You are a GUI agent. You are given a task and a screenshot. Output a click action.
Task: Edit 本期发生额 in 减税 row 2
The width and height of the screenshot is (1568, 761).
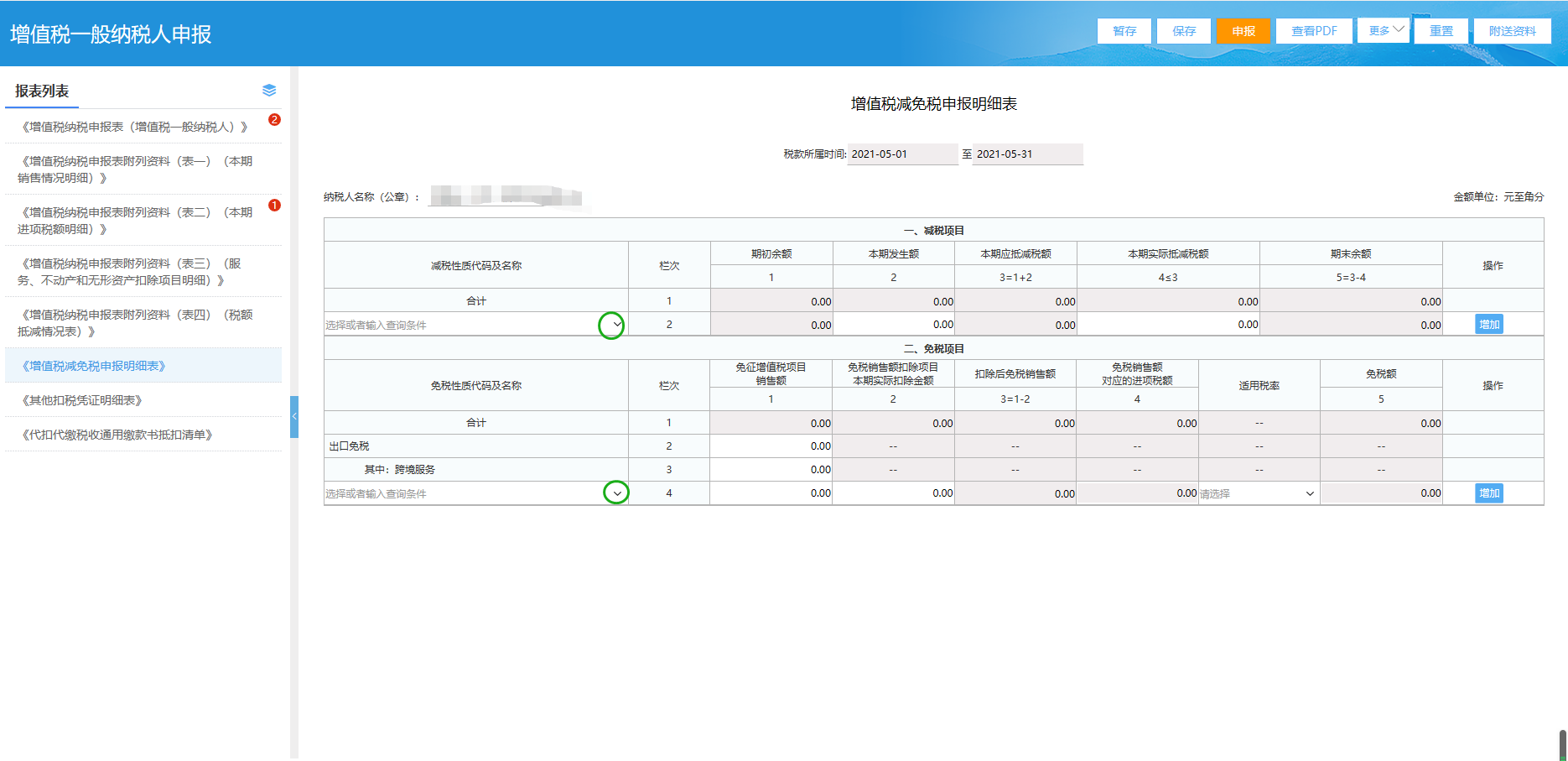tap(894, 324)
